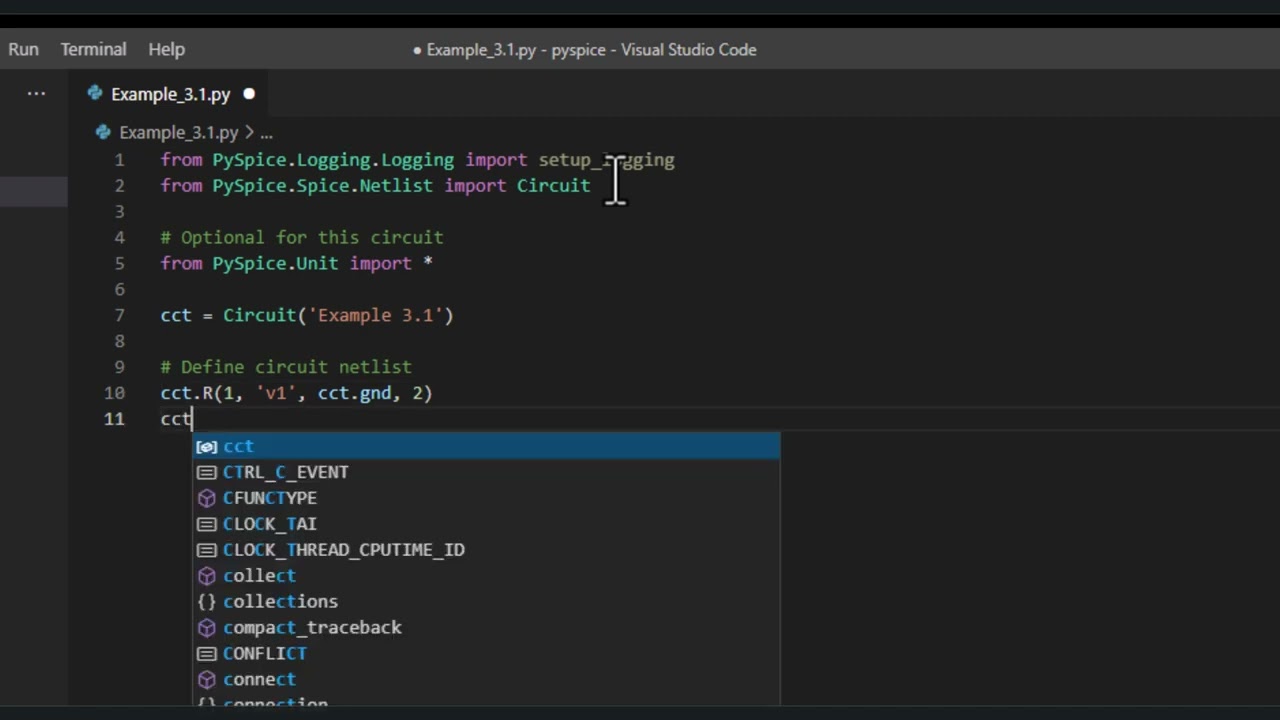
Task: Open the Terminal menu
Action: tap(93, 49)
